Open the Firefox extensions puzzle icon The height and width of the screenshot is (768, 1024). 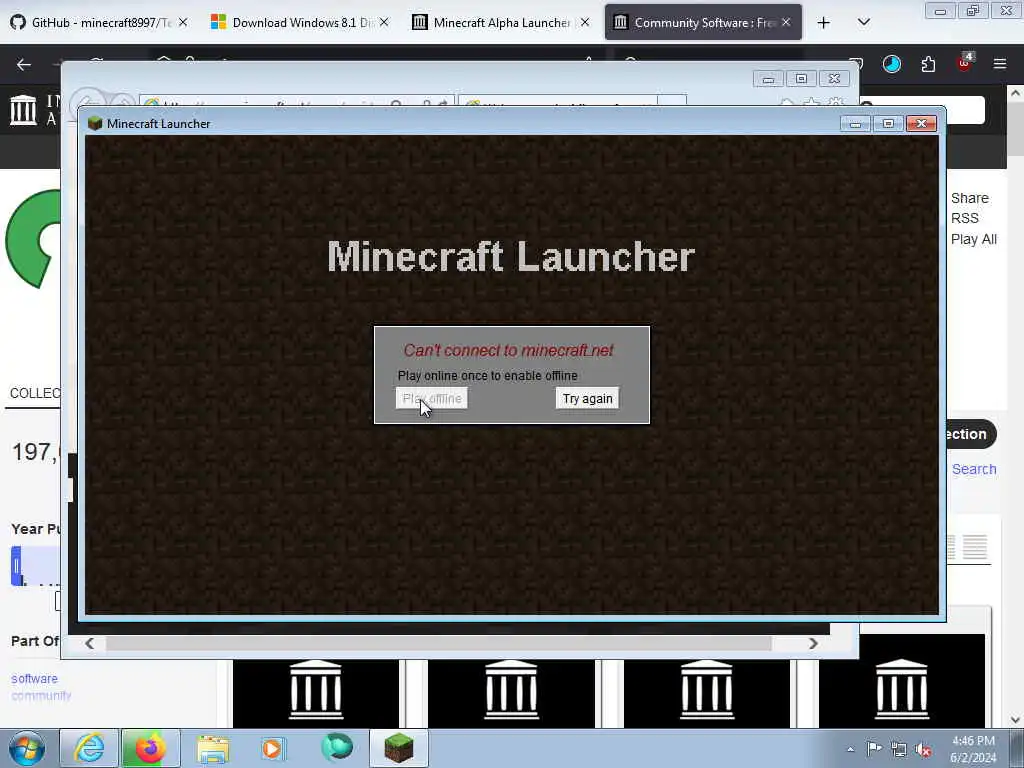pos(928,64)
